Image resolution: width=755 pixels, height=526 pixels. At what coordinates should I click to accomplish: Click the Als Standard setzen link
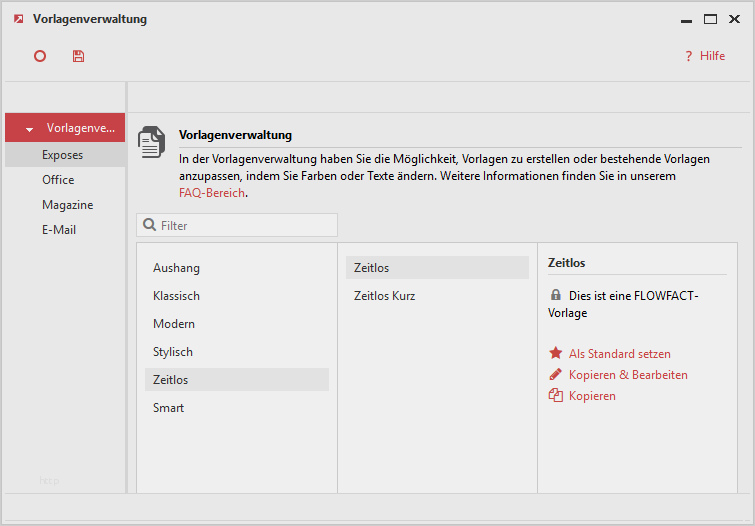tap(619, 354)
